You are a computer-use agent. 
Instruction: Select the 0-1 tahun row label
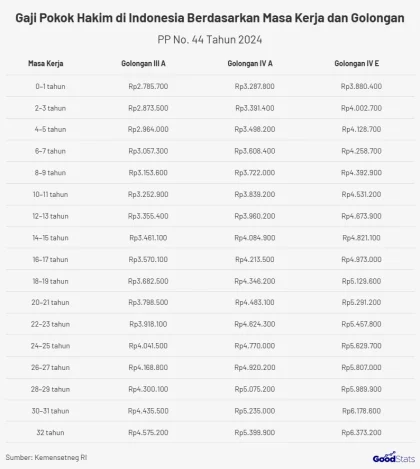[50, 86]
